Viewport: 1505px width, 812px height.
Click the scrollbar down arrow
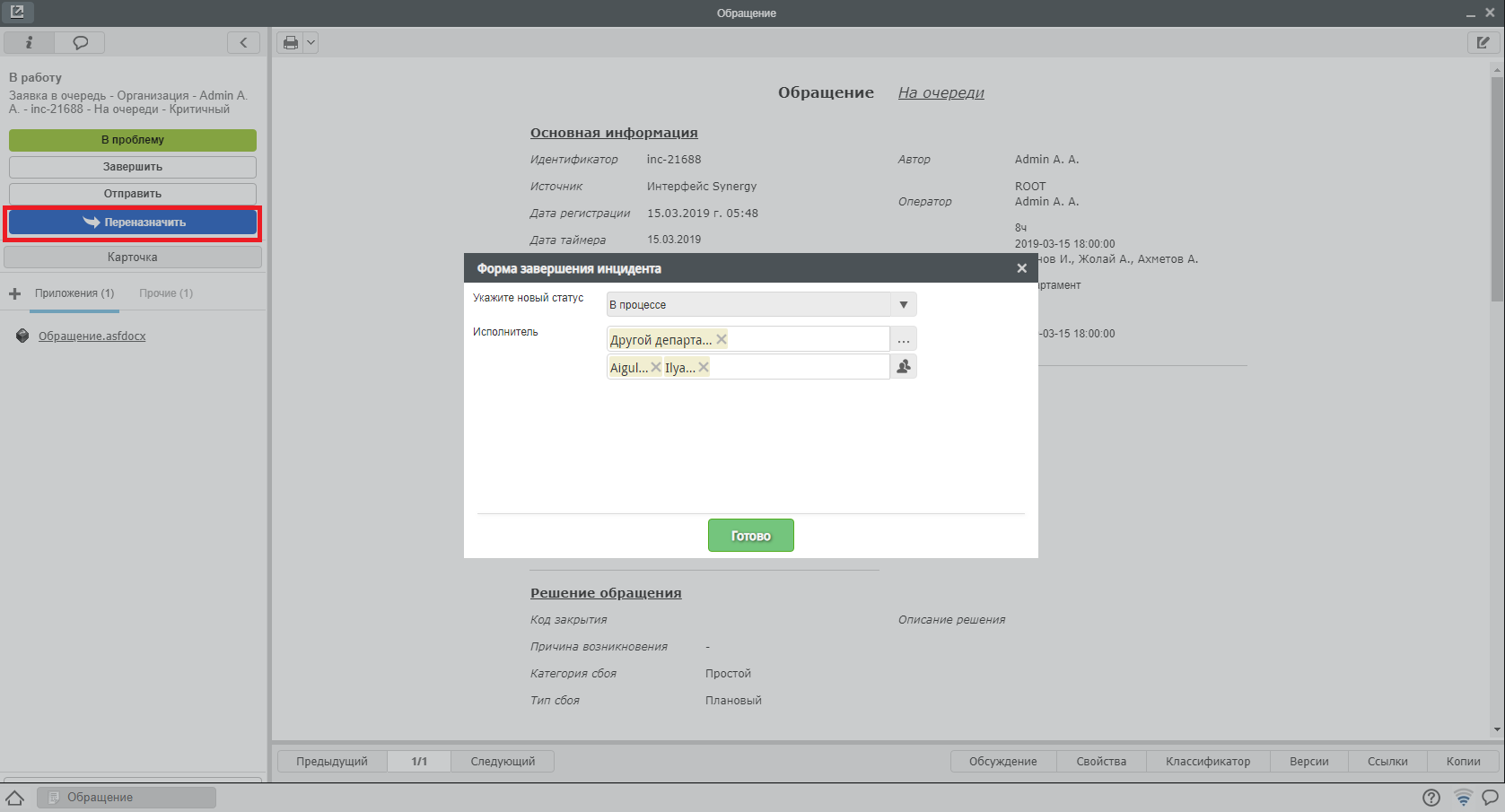pyautogui.click(x=1497, y=730)
